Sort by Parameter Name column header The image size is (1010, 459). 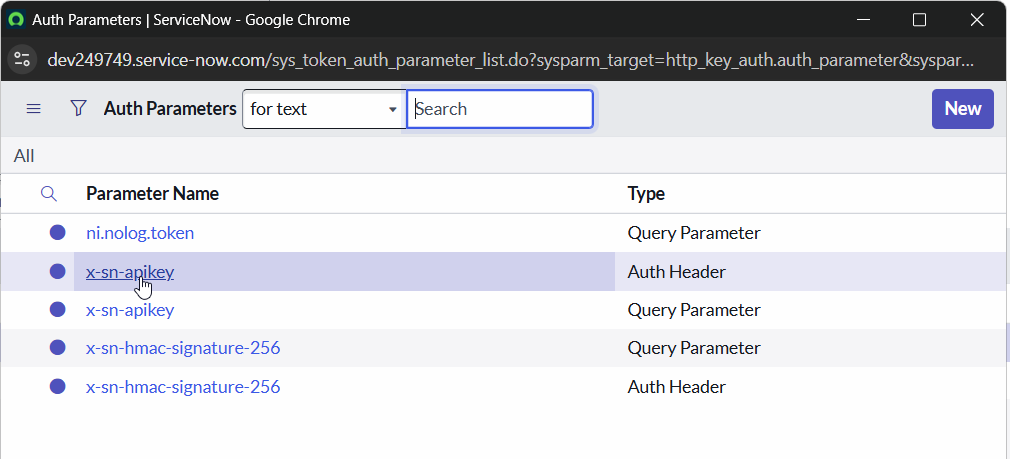pyautogui.click(x=152, y=194)
